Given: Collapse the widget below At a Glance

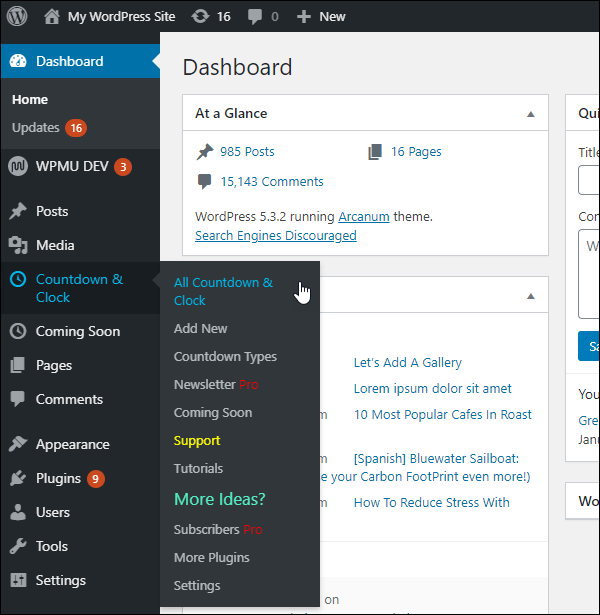Looking at the screenshot, I should pos(531,296).
